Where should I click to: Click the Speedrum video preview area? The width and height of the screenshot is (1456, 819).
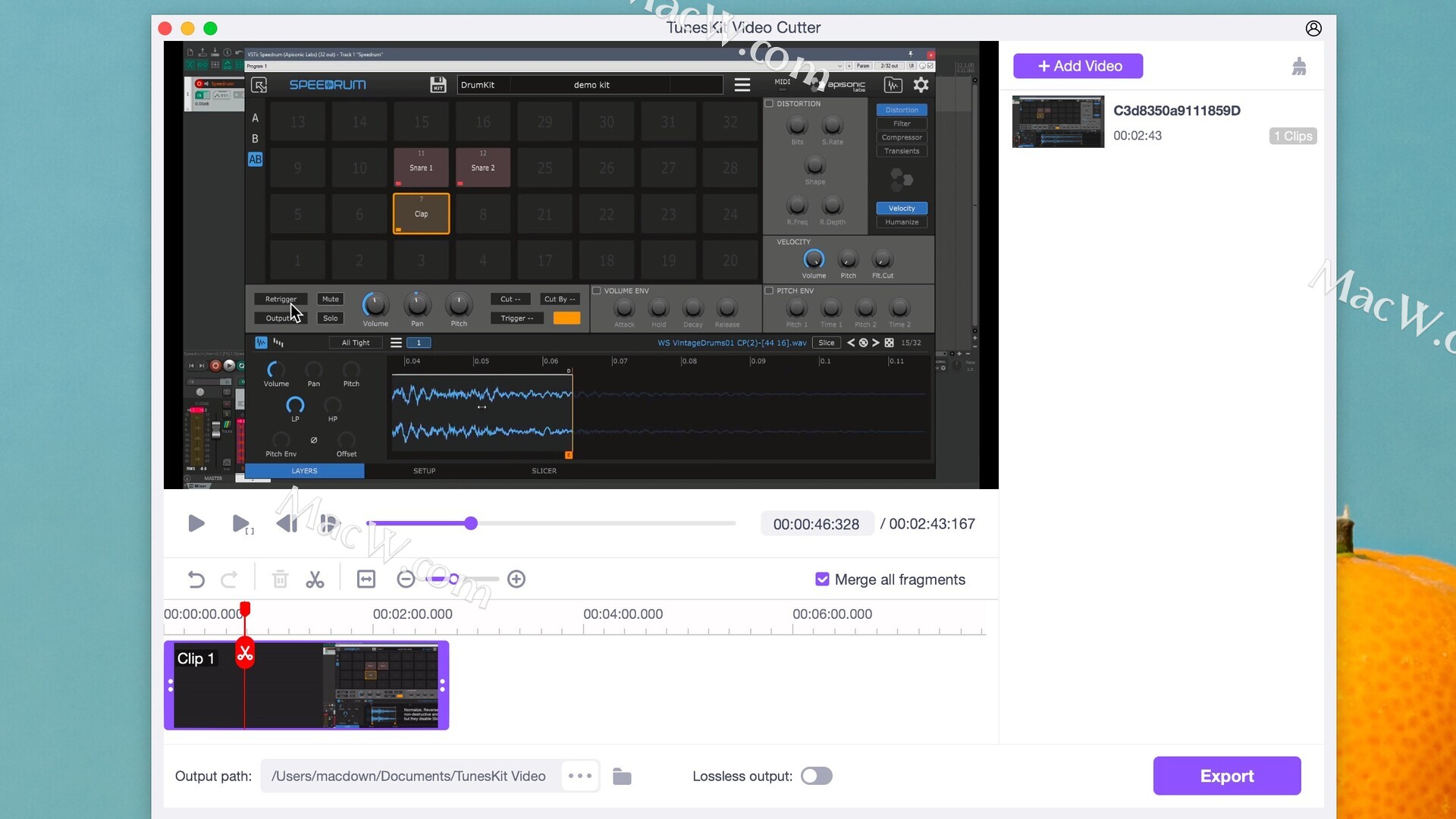581,265
